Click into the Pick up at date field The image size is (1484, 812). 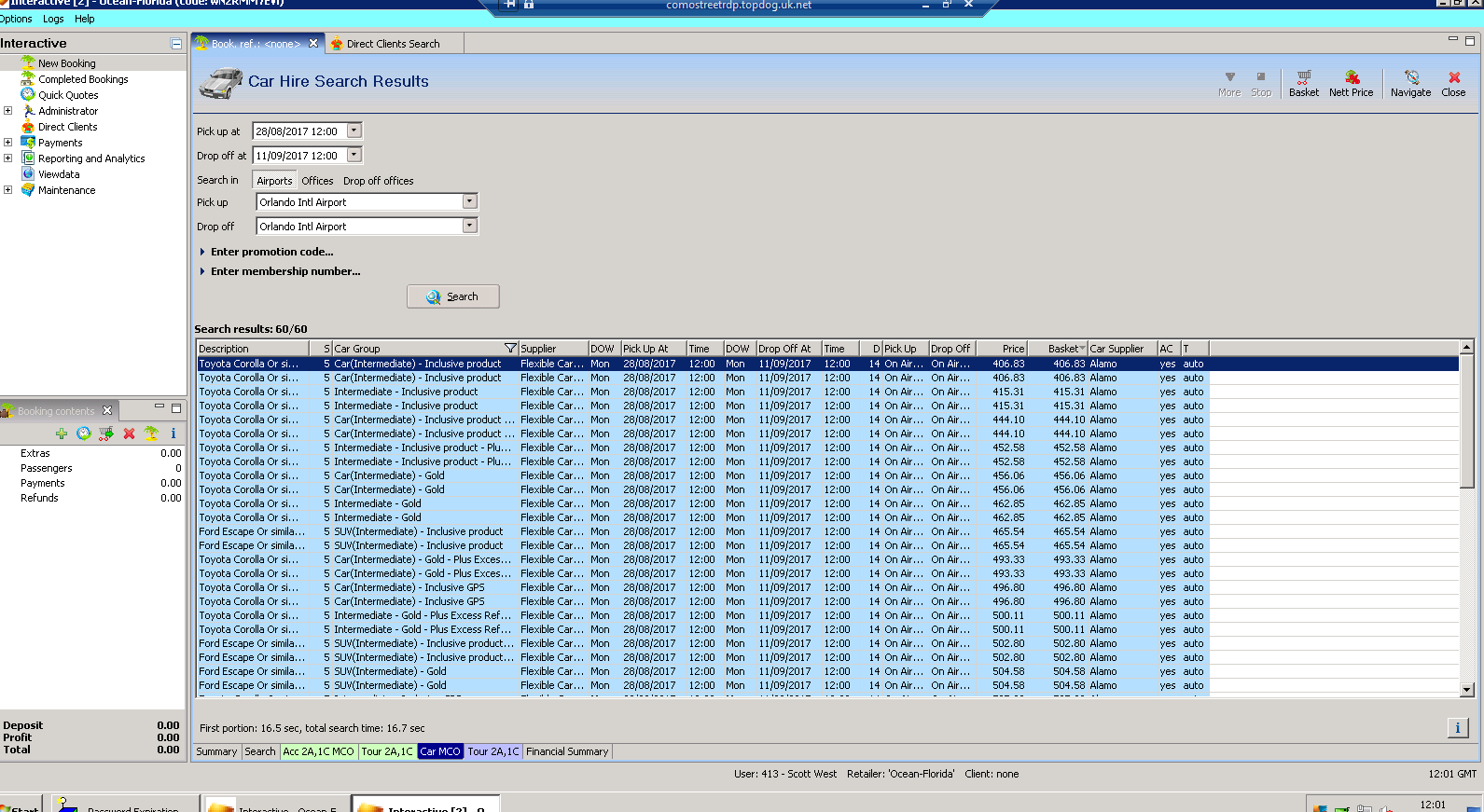[299, 131]
